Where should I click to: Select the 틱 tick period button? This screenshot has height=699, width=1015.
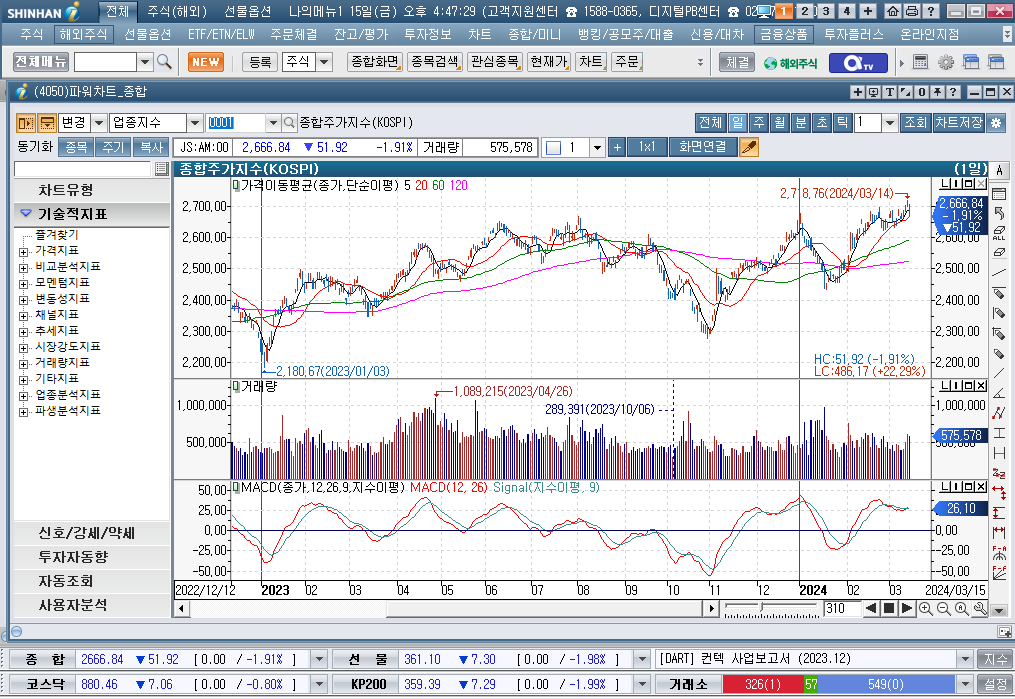click(842, 122)
